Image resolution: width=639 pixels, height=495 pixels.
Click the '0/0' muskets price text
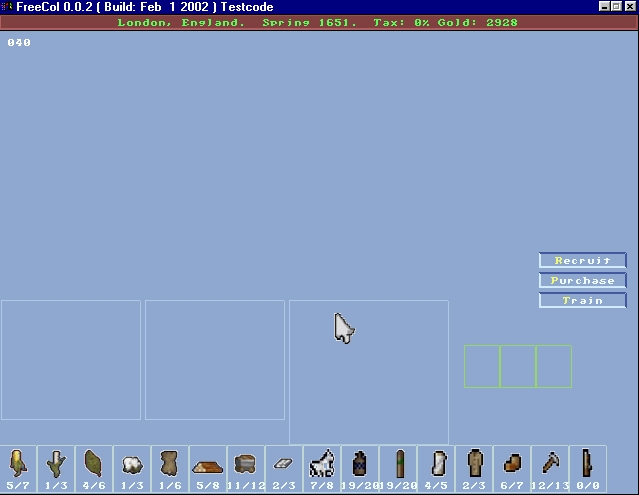tap(588, 486)
